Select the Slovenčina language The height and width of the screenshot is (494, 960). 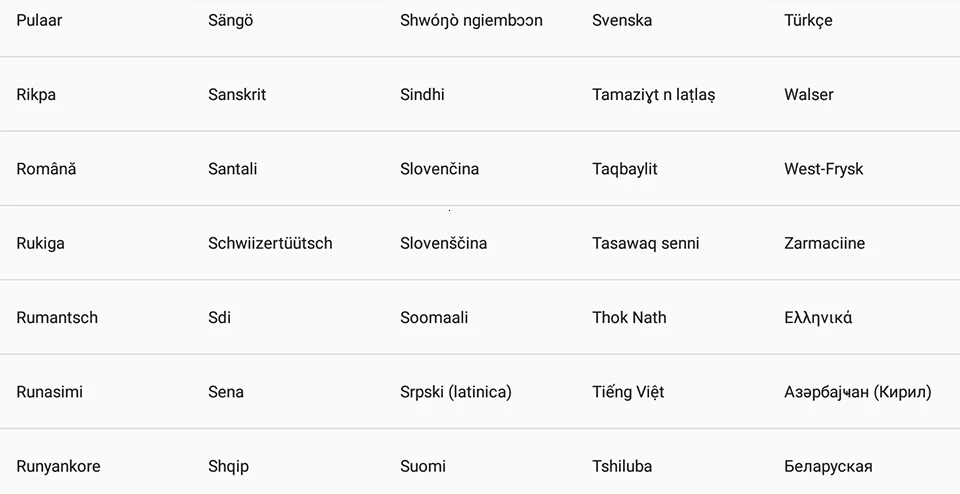(439, 169)
